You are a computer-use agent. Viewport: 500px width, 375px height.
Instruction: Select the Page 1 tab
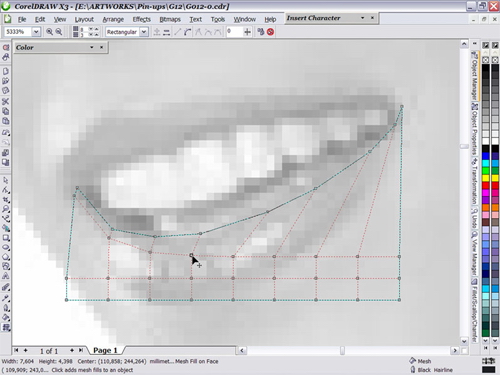(105, 350)
